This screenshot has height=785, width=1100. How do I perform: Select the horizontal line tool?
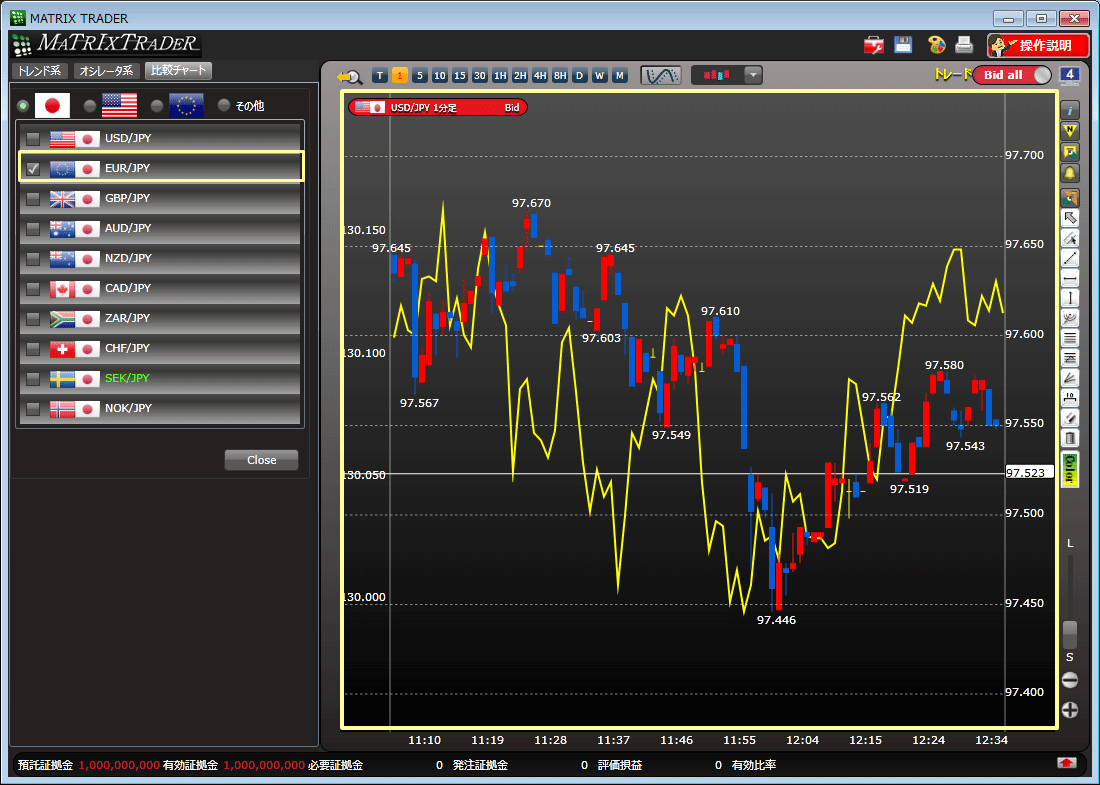point(1069,279)
